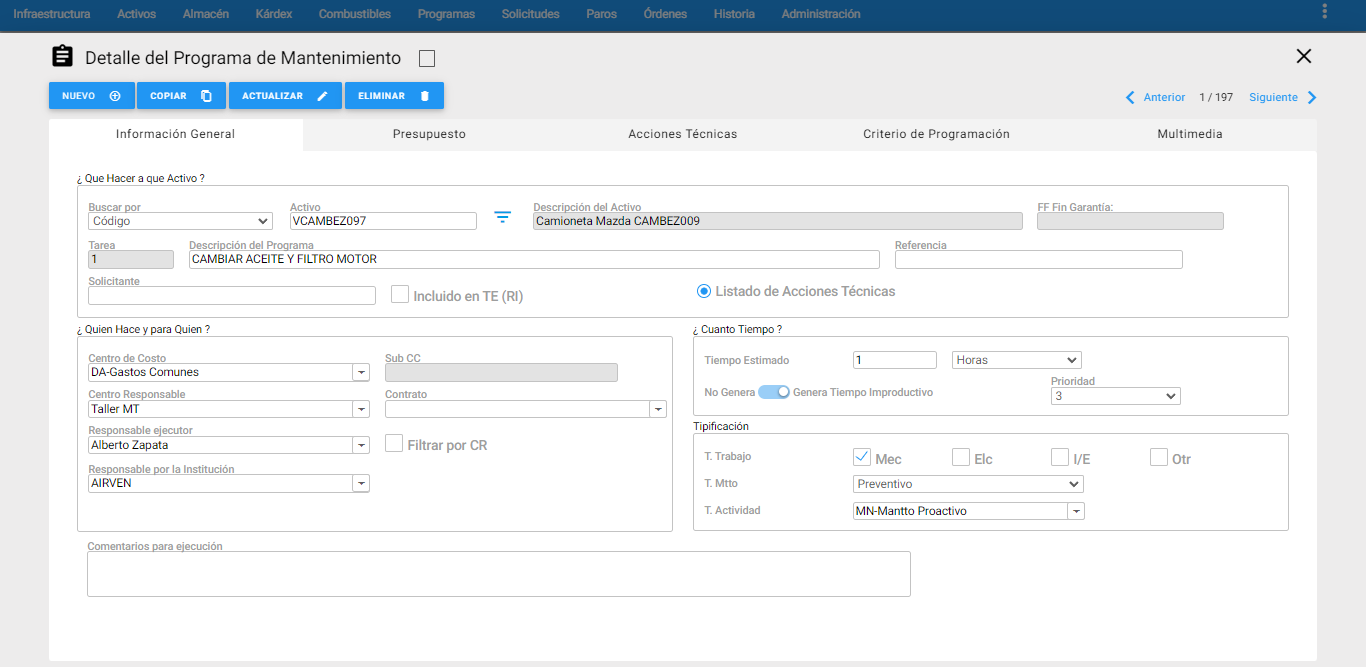
Task: Open the Kárdex menu
Action: (274, 14)
